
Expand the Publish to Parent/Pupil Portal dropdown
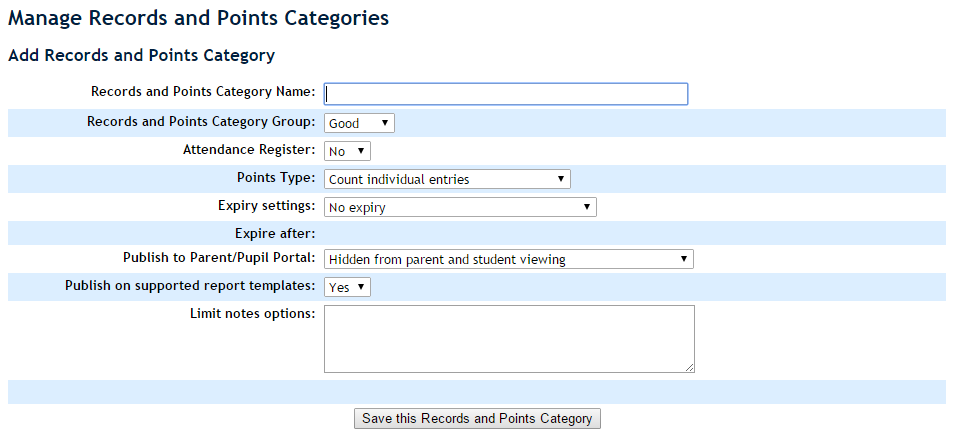[508, 259]
